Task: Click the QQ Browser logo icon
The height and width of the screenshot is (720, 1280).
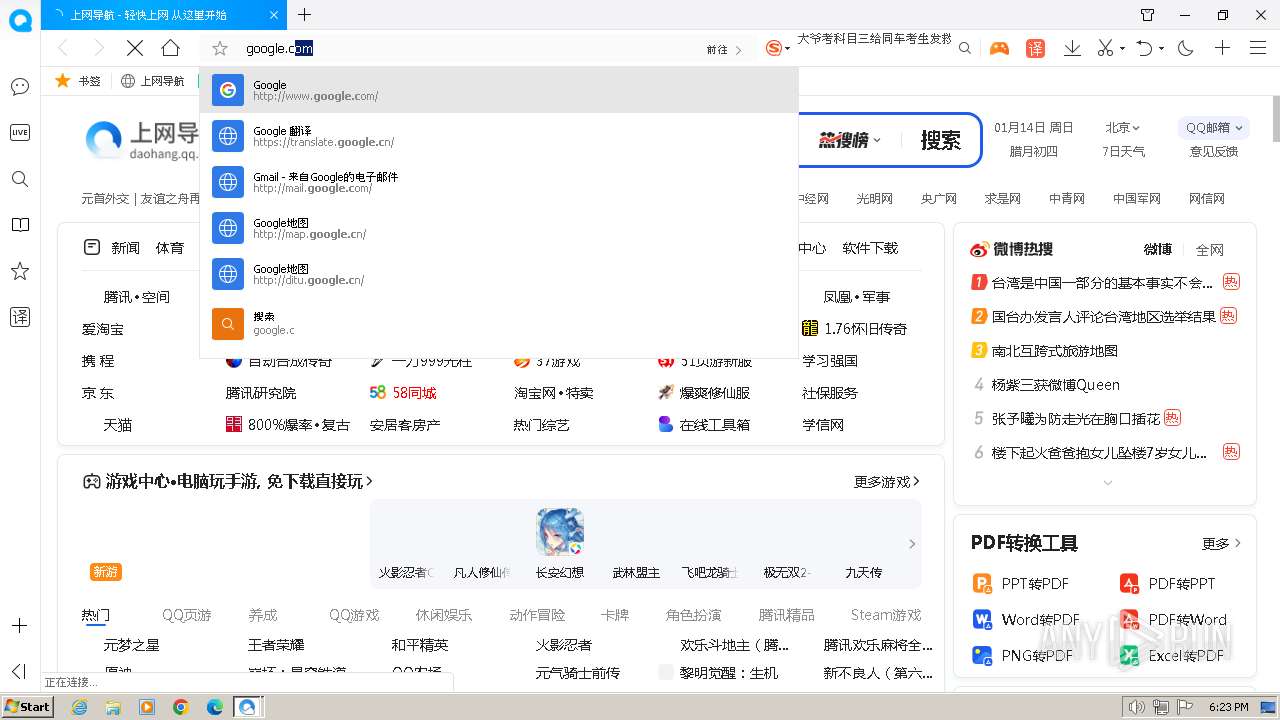Action: (x=20, y=20)
